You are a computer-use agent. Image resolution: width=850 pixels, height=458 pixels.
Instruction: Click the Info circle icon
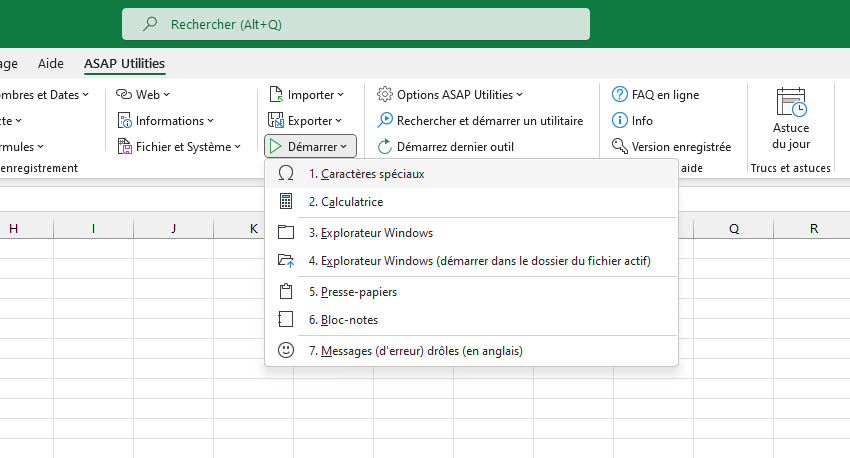620,120
